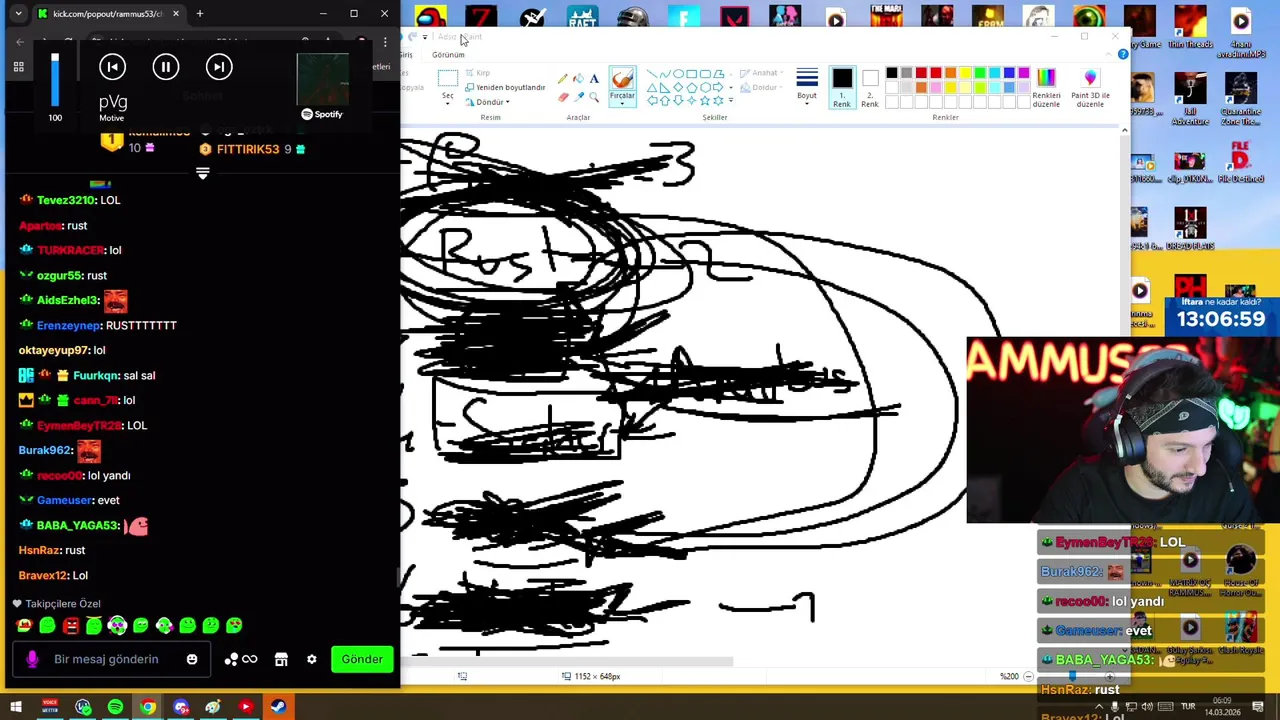1280x720 pixels.
Task: Open a new tab in Chrome
Action: coord(199,13)
